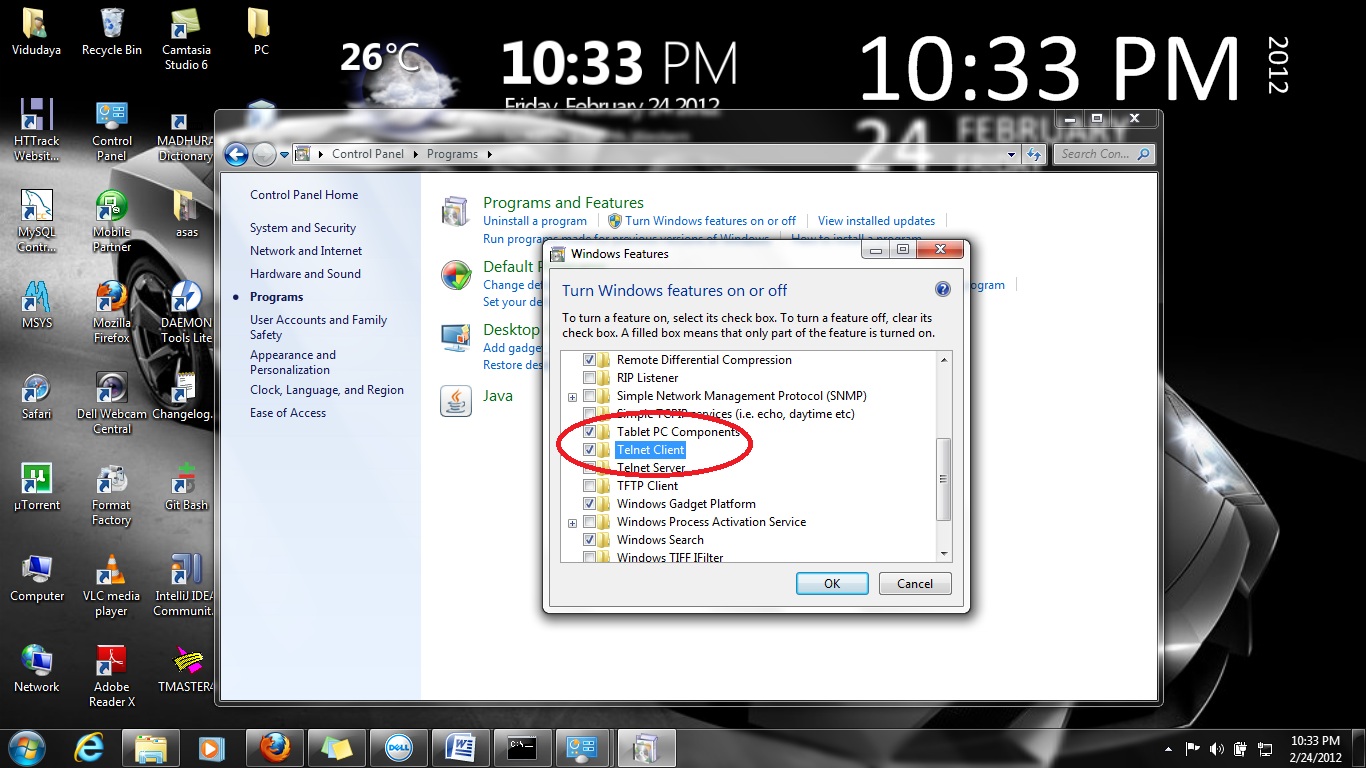
Task: Launch the Safari desktop shortcut
Action: [37, 395]
